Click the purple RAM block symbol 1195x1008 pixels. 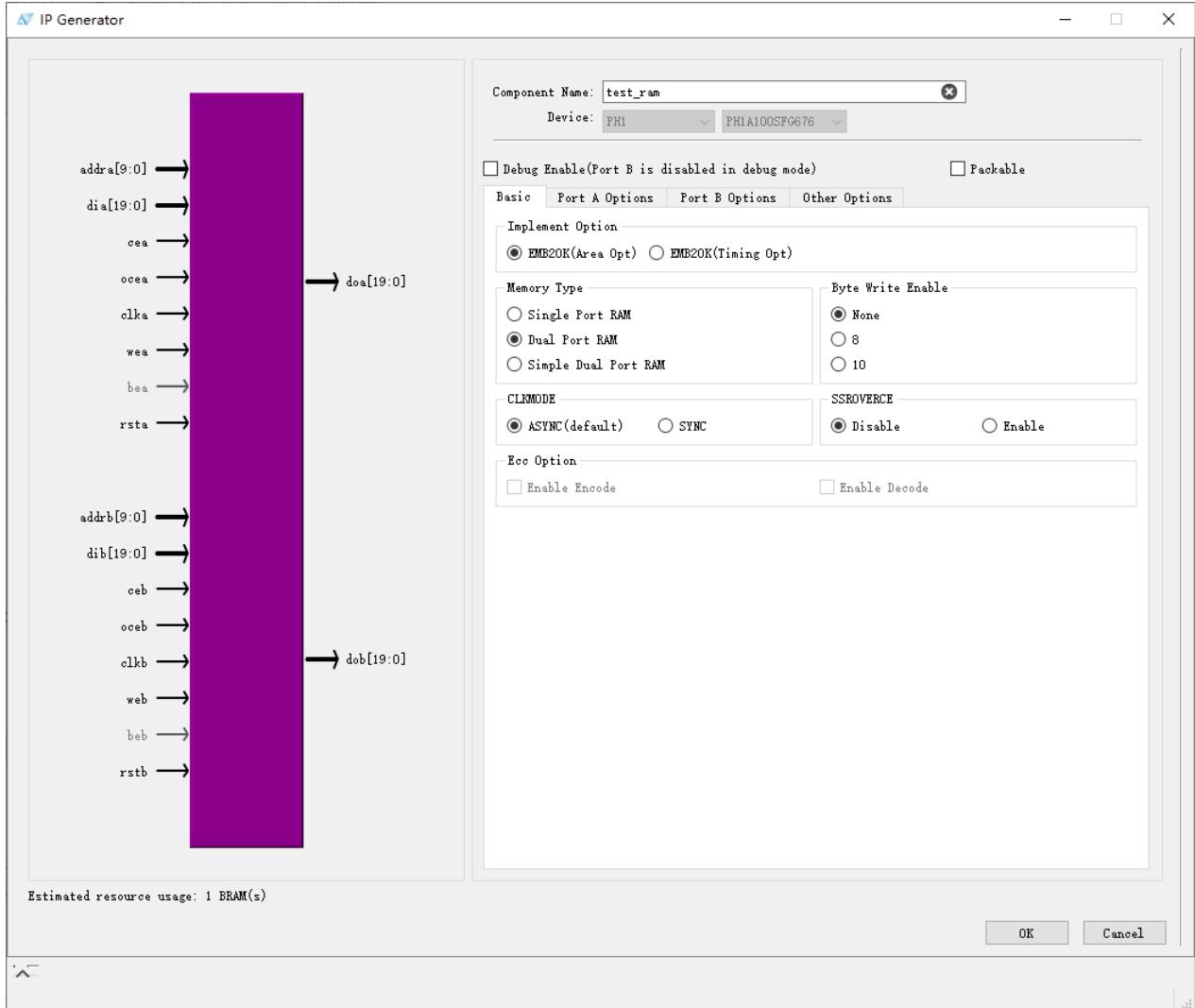[x=247, y=470]
